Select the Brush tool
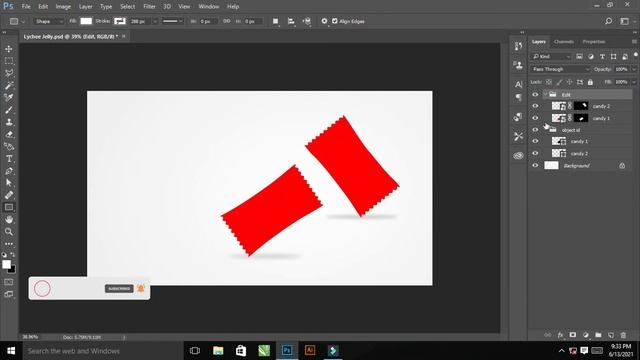This screenshot has height=360, width=640. (9, 110)
